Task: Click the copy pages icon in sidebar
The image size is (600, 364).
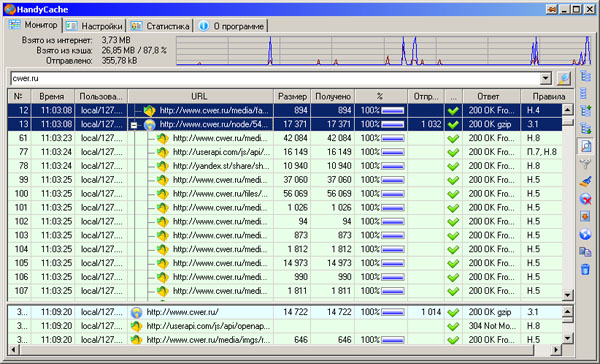Action: click(585, 251)
